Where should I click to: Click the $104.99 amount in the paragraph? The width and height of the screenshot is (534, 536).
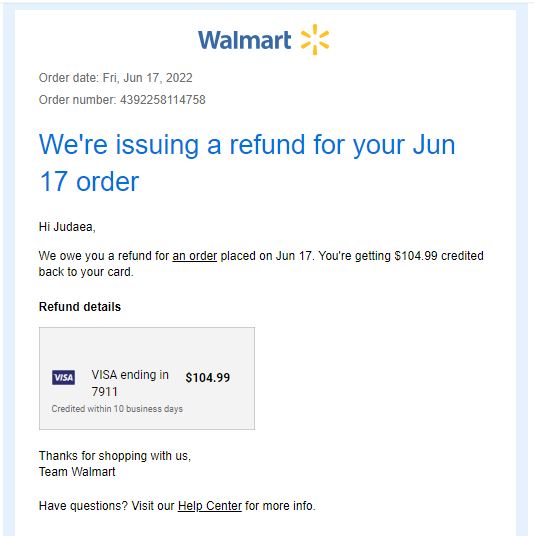click(416, 256)
